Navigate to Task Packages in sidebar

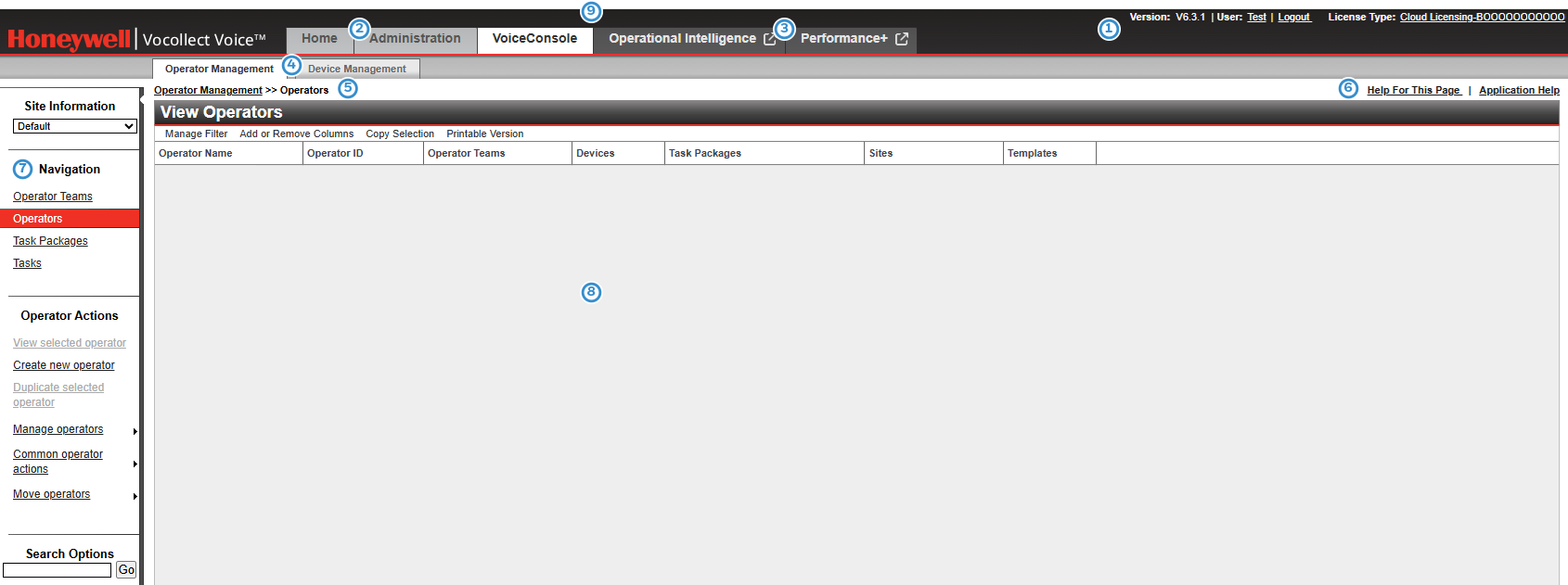pyautogui.click(x=50, y=241)
